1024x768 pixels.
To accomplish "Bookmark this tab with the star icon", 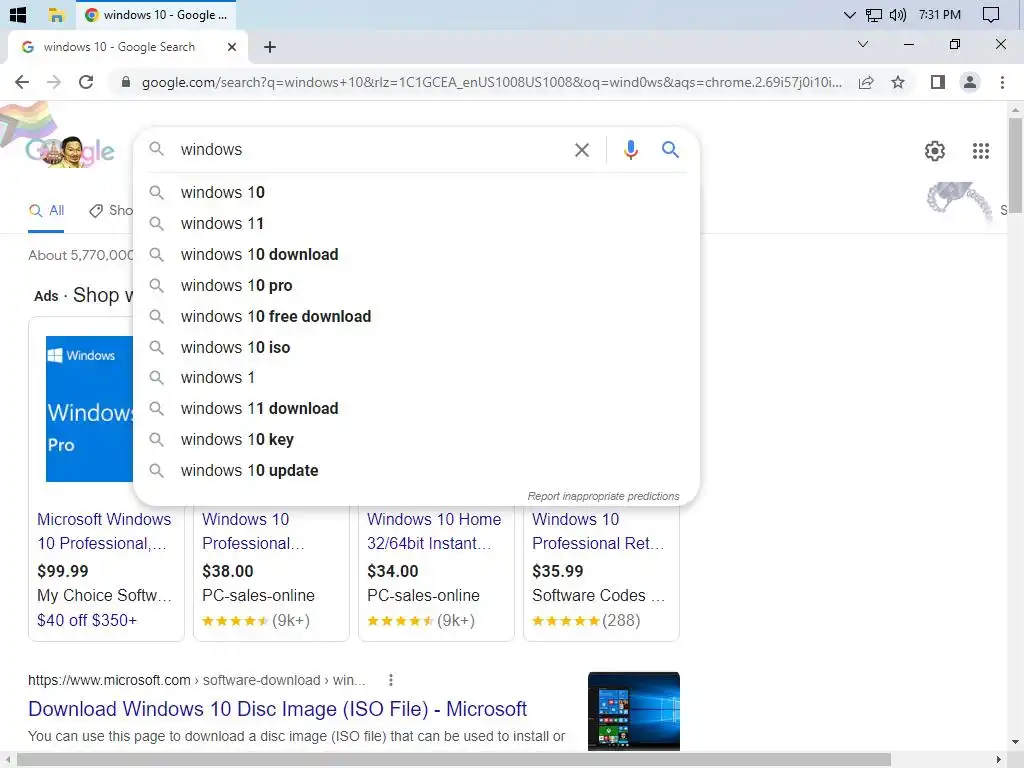I will 898,82.
